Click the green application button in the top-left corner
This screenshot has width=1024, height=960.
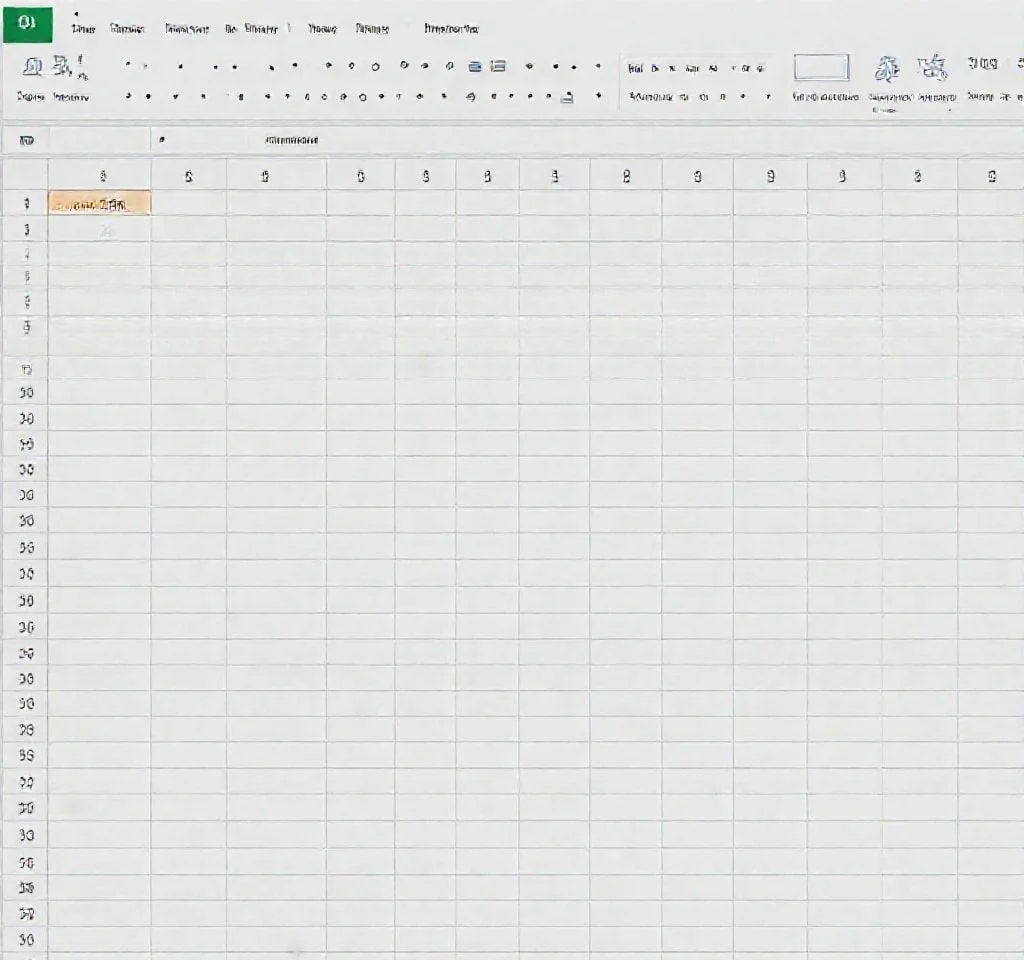(x=27, y=24)
